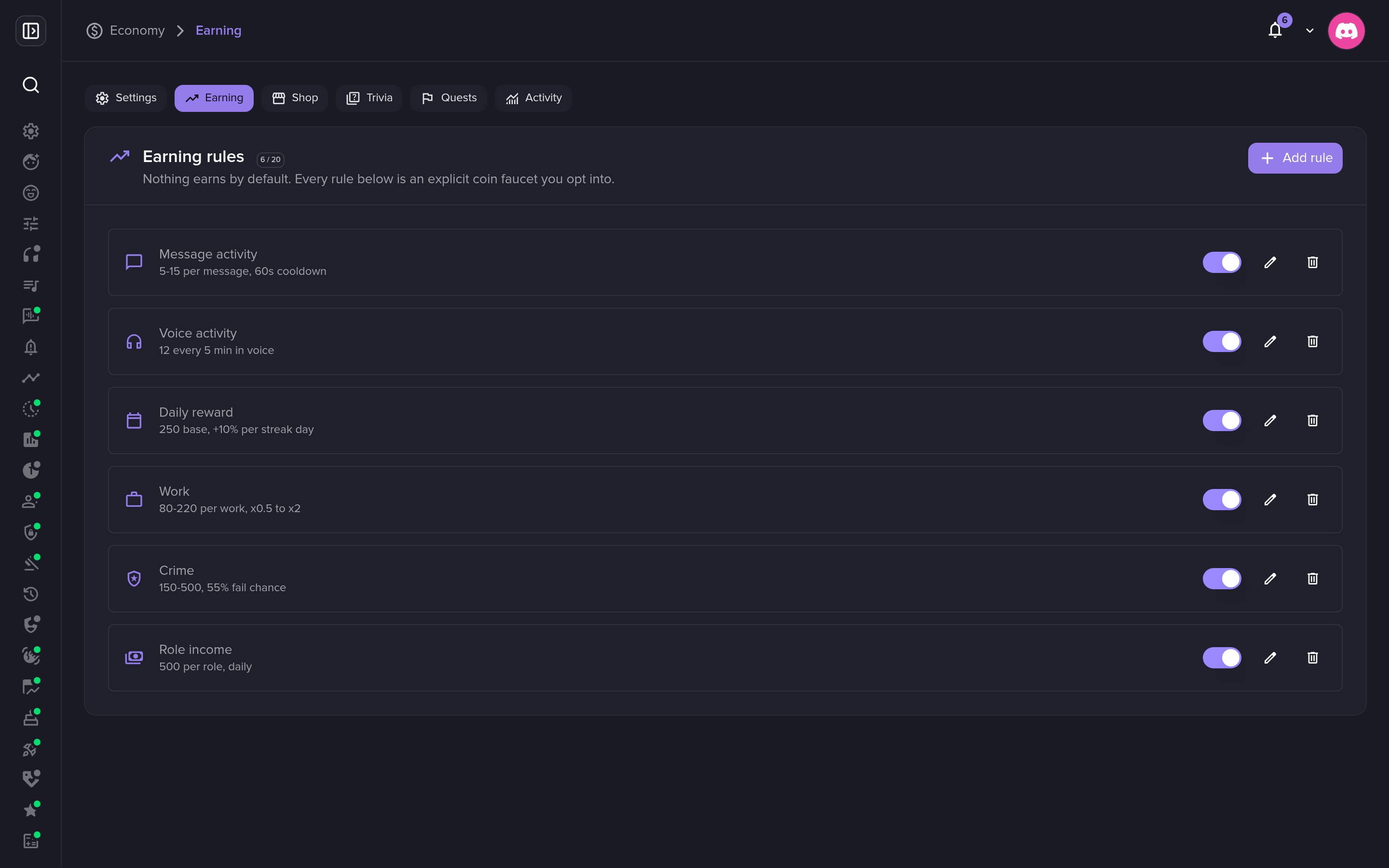
Task: Click the Add rule button
Action: click(1295, 158)
